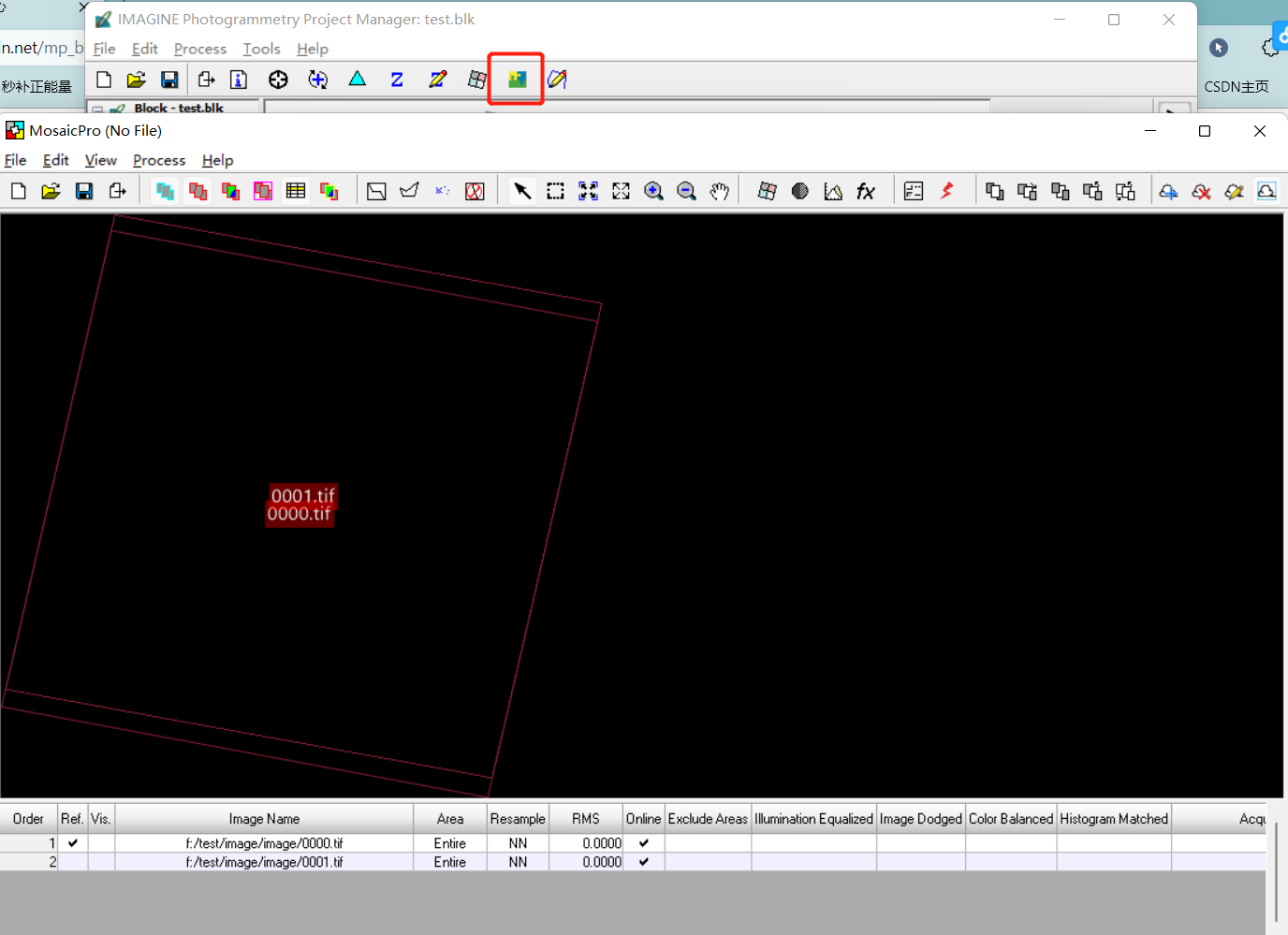
Task: Open the Edit menu in MosaicPro
Action: coord(56,160)
